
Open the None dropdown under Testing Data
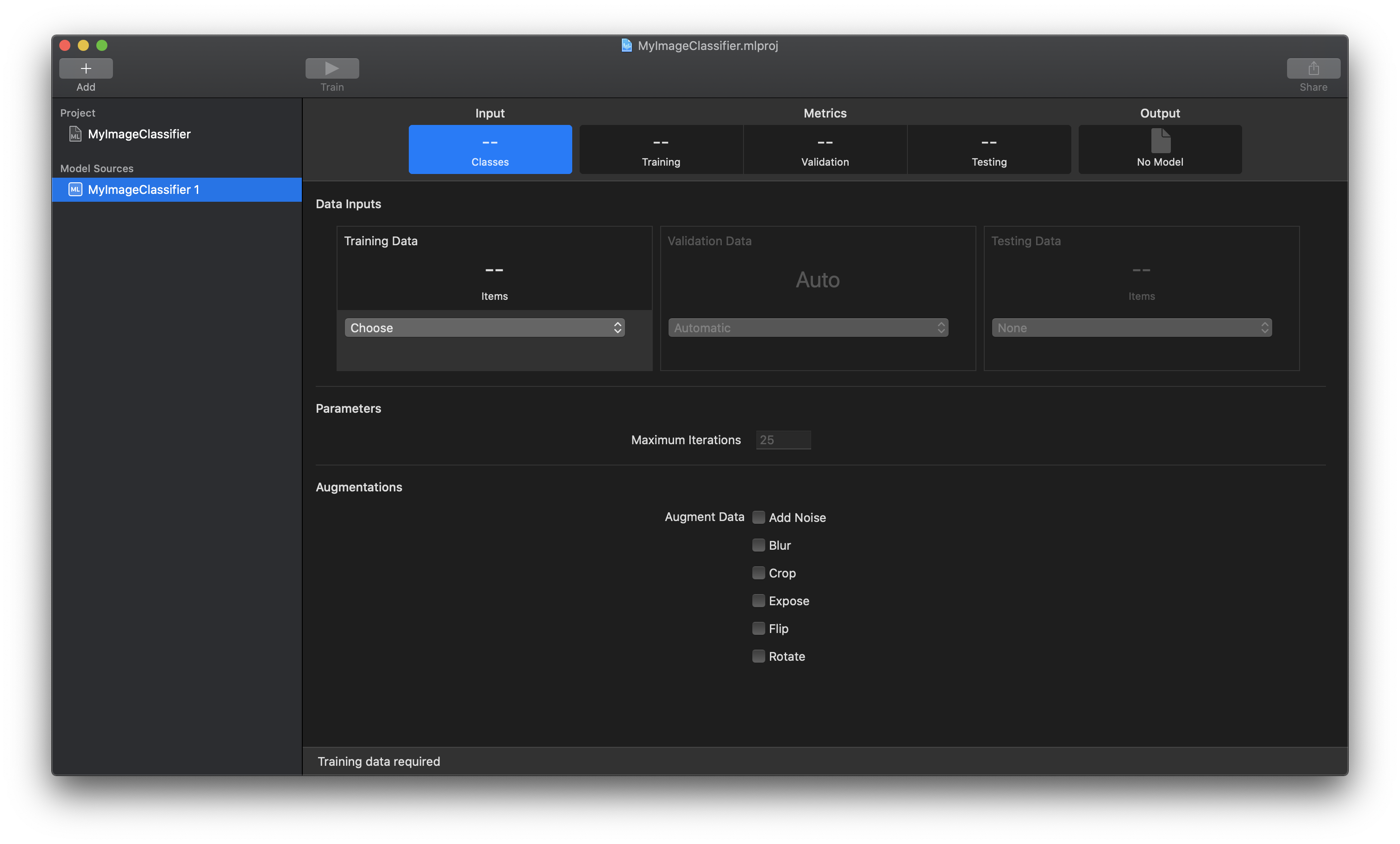[1131, 327]
